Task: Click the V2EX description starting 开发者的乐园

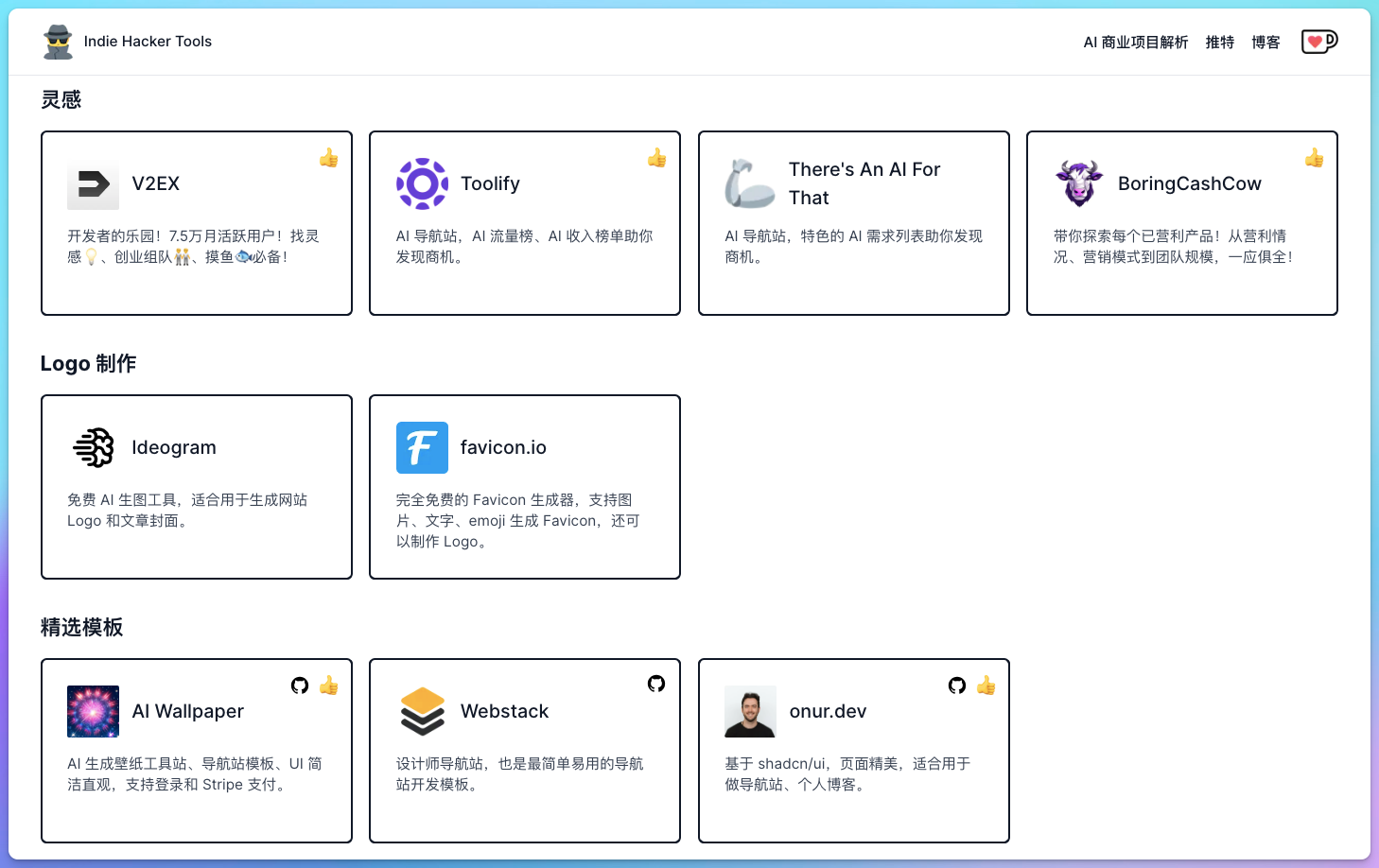Action: [194, 246]
